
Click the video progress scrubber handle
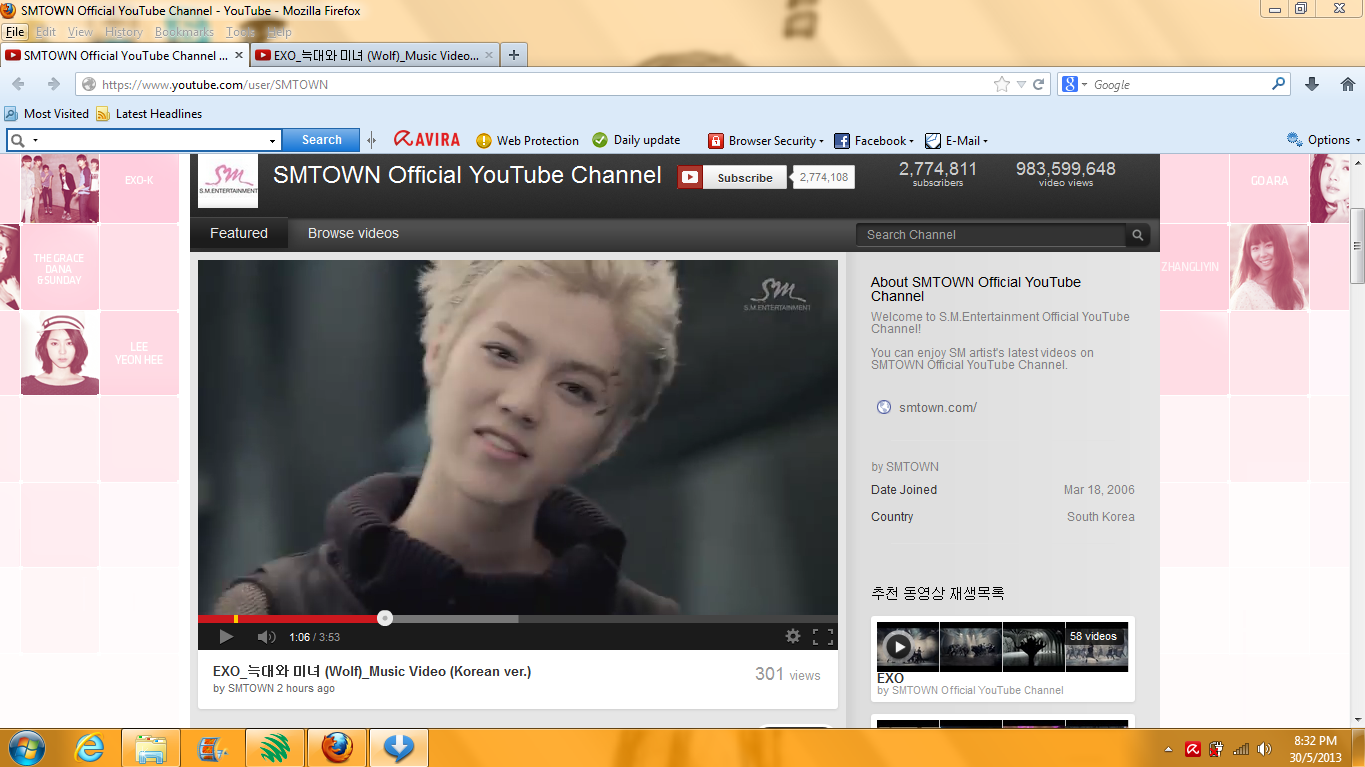(385, 618)
